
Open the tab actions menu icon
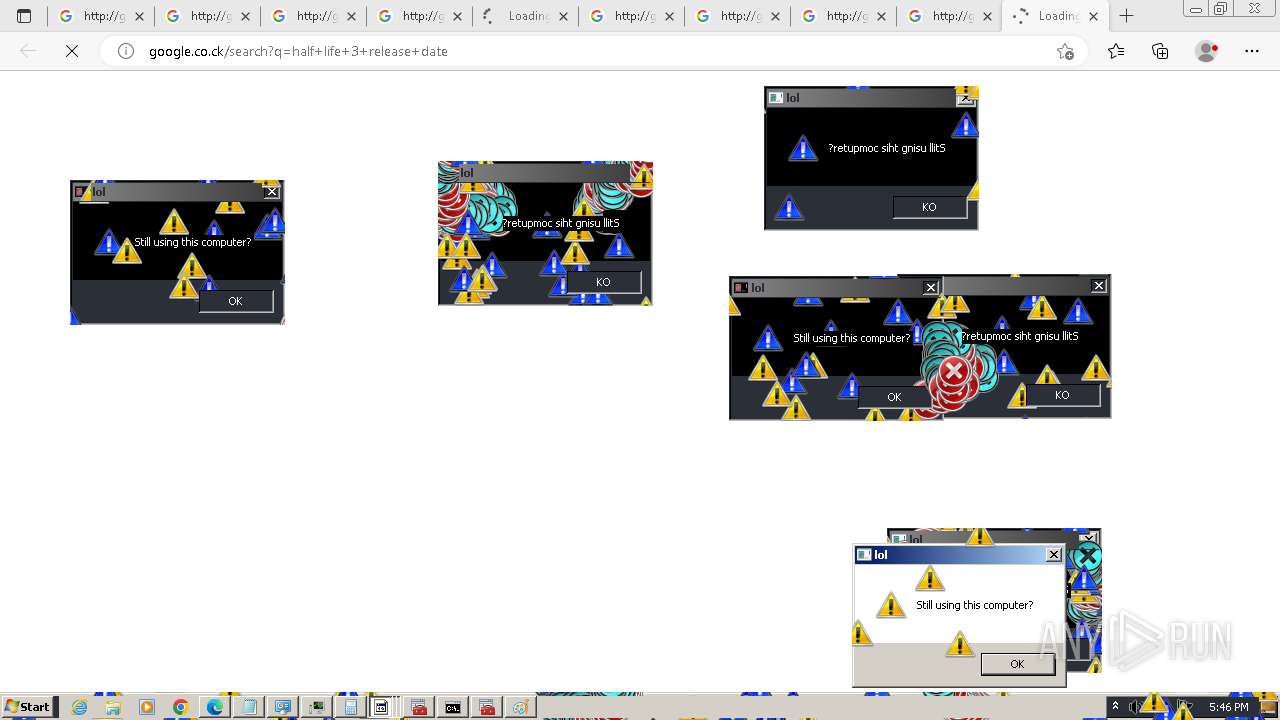click(24, 16)
